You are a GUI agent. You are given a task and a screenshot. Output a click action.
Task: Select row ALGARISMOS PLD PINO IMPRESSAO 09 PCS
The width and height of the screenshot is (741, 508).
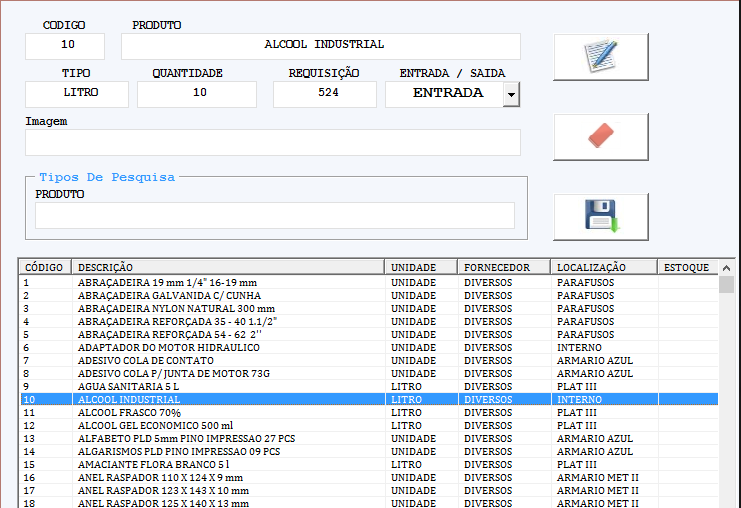[369, 452]
